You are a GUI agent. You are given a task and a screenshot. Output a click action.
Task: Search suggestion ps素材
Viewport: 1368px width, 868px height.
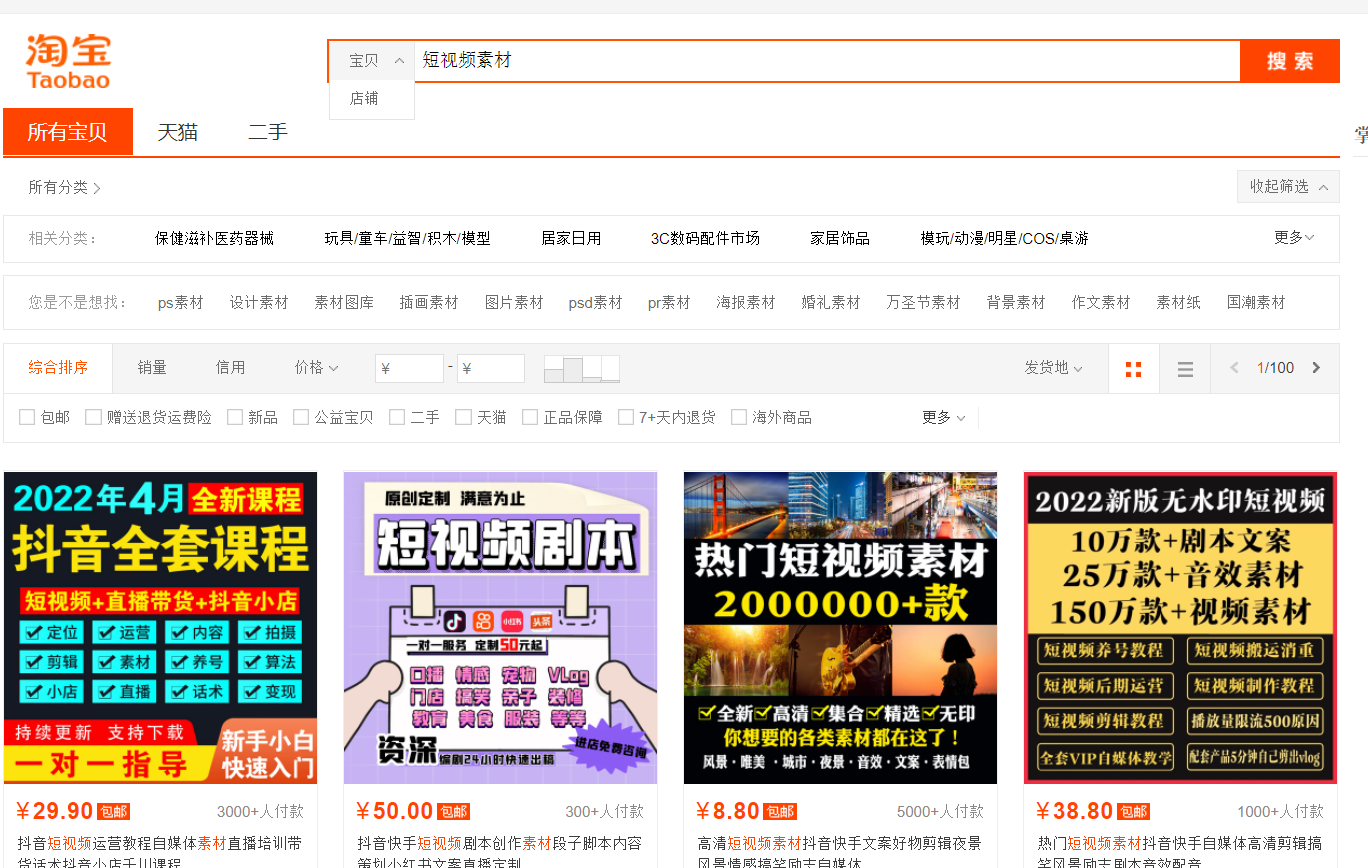[180, 302]
